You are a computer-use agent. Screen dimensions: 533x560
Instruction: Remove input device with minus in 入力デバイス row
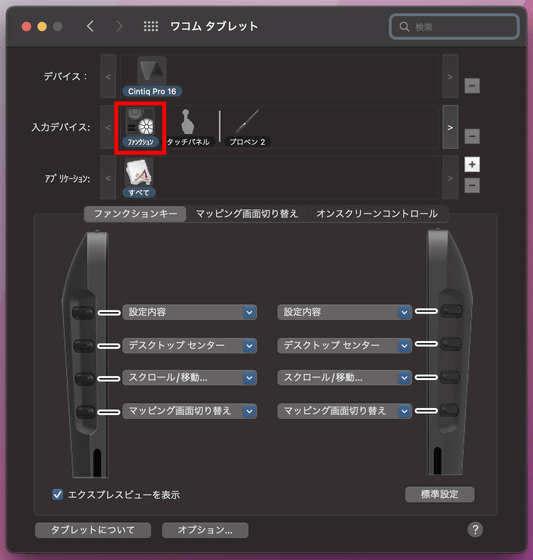coord(472,136)
